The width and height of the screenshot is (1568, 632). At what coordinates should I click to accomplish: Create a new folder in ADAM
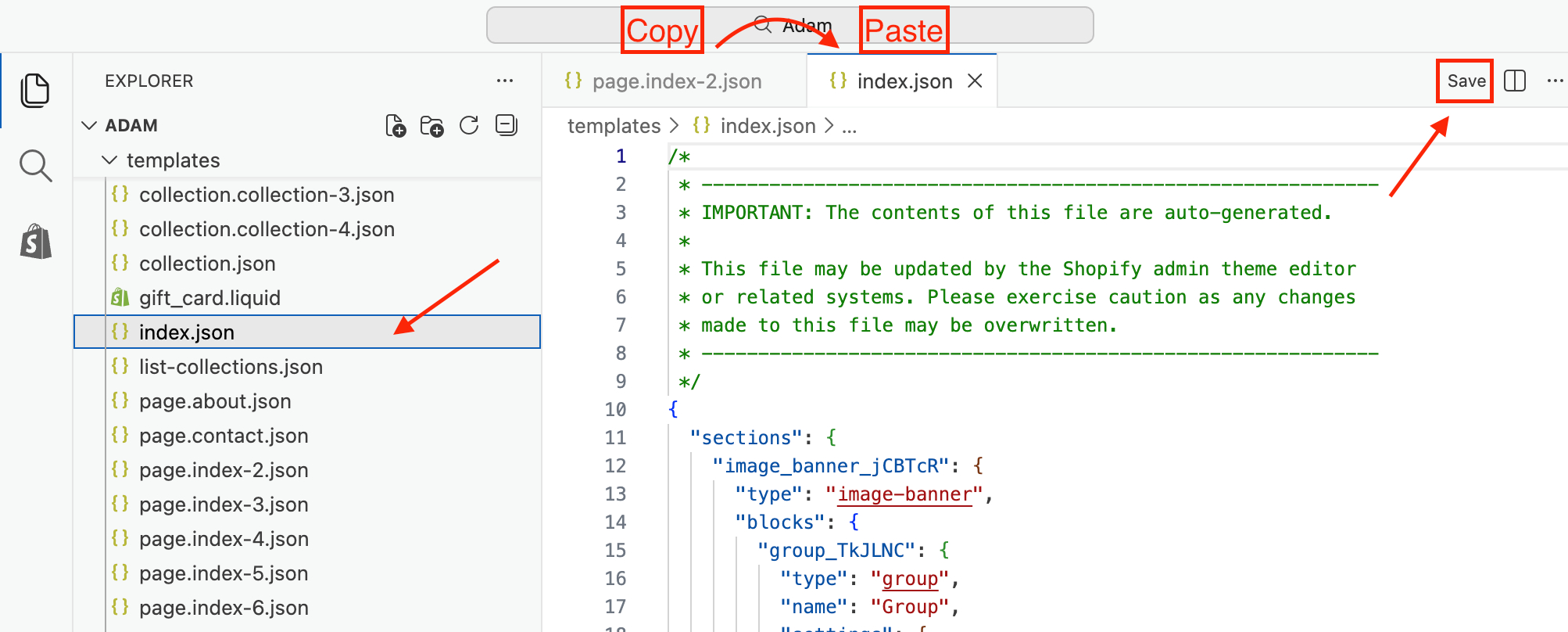click(x=432, y=126)
